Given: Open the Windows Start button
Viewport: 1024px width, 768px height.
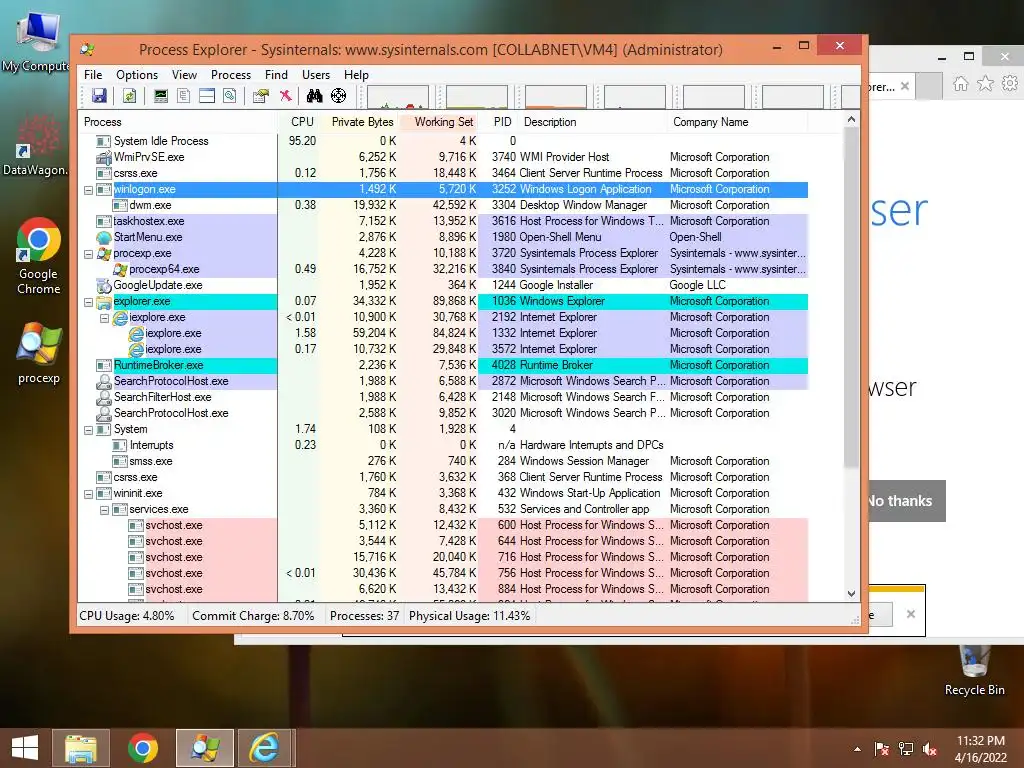Looking at the screenshot, I should [x=24, y=748].
